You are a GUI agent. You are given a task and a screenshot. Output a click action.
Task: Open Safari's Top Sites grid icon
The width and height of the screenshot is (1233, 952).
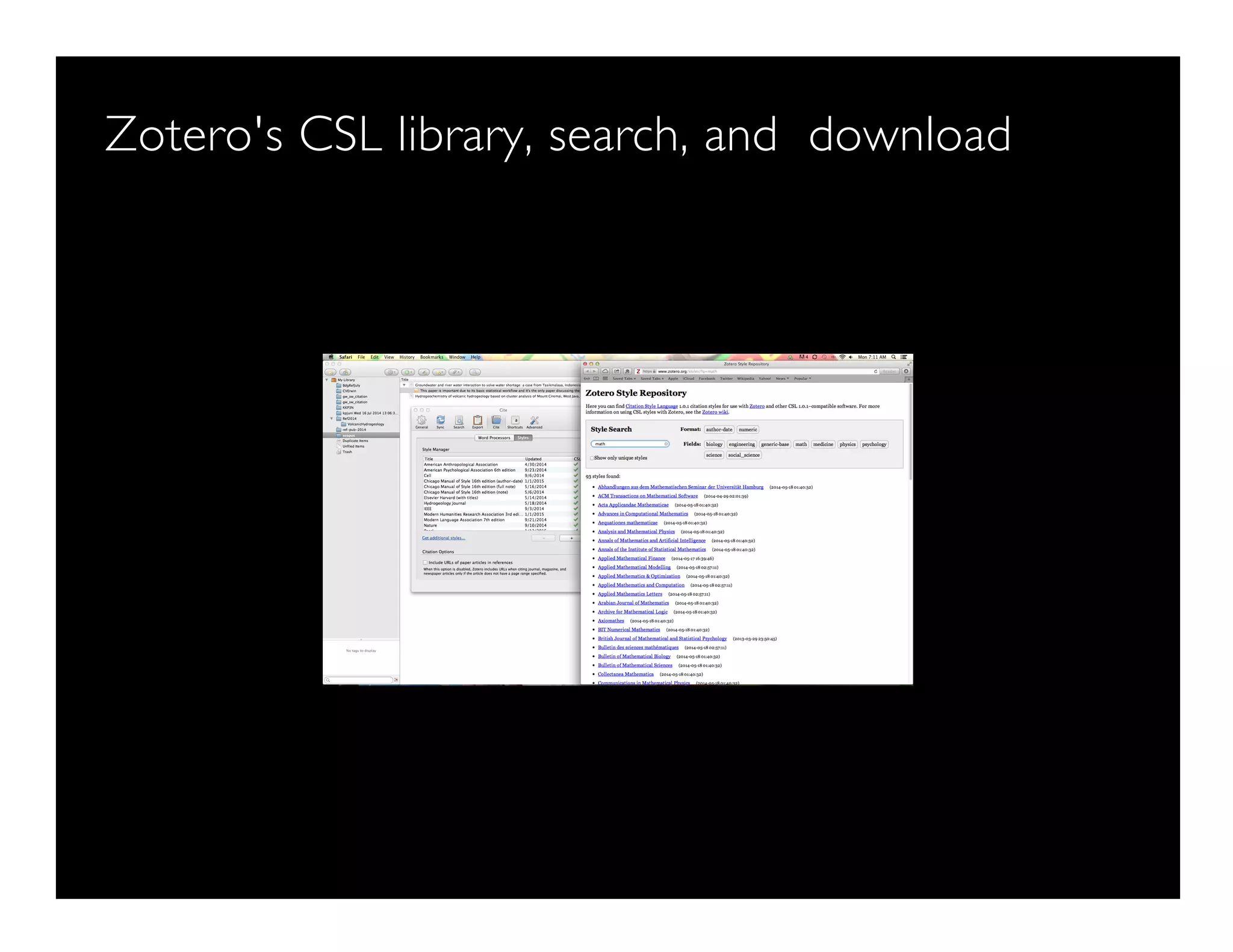click(605, 379)
